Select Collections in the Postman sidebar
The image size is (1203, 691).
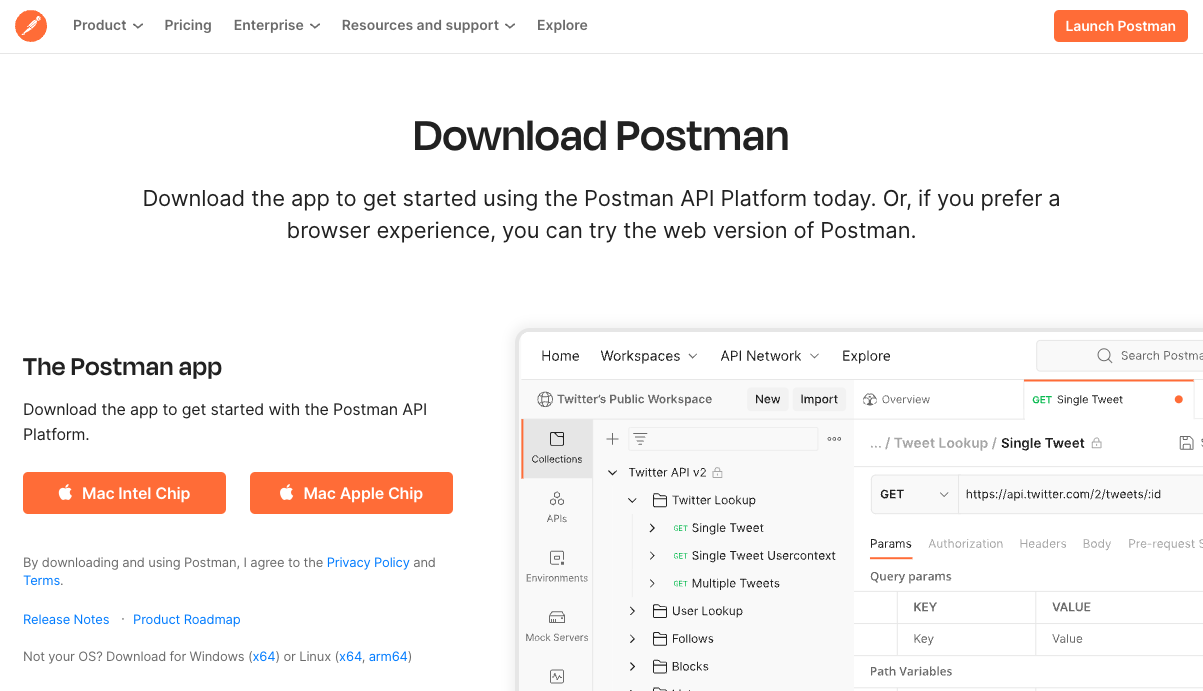[x=556, y=448]
